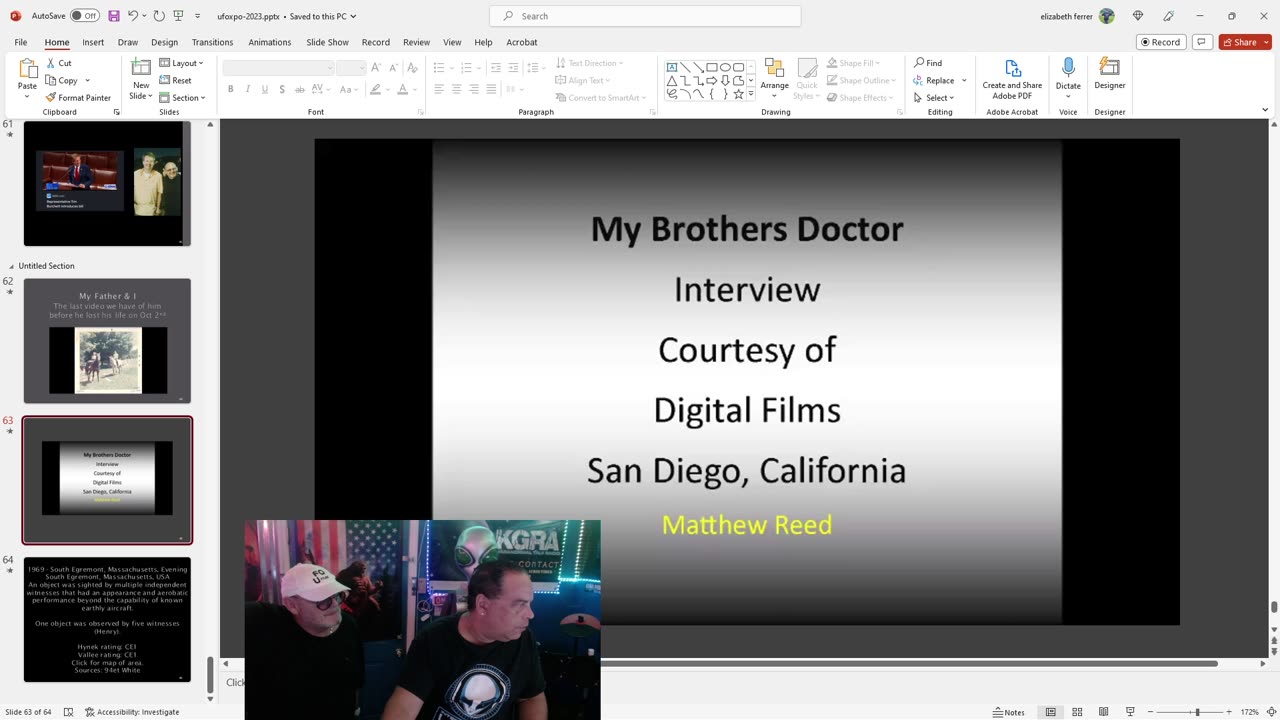The height and width of the screenshot is (720, 1280).
Task: Open the Select dropdown
Action: [933, 97]
